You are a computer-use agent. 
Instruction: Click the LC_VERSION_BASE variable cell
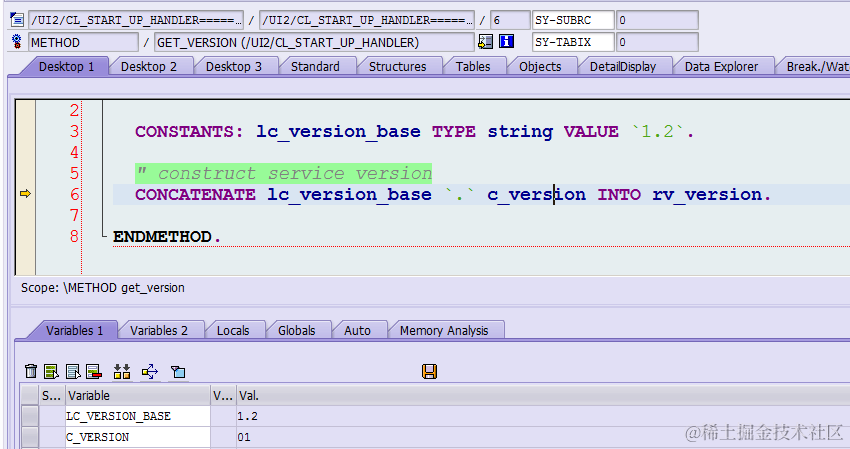point(138,416)
